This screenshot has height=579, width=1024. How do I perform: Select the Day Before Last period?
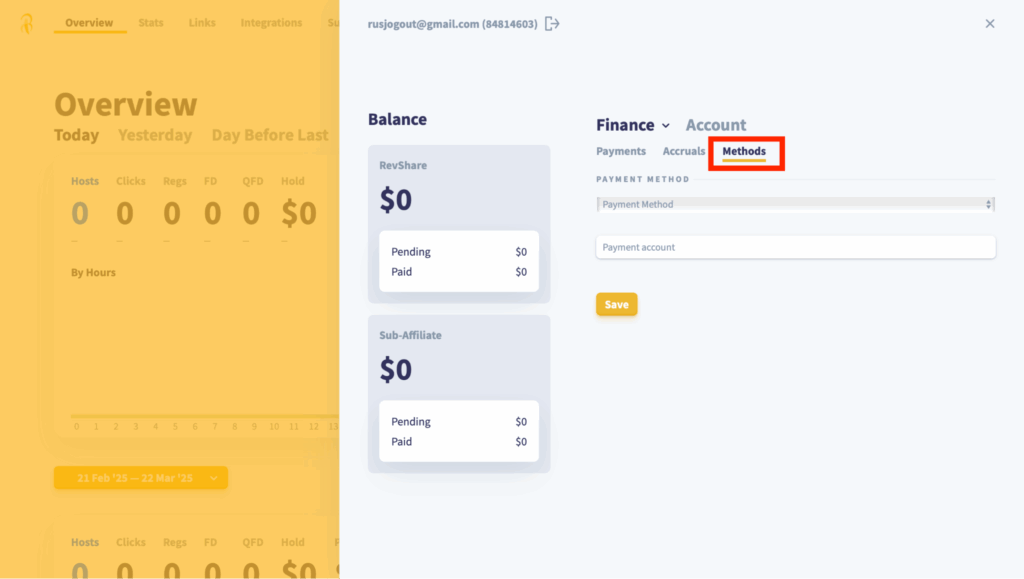(270, 135)
